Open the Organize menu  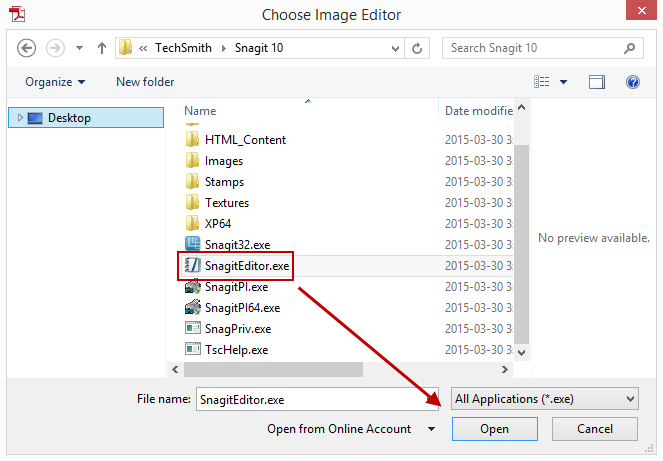coord(55,82)
